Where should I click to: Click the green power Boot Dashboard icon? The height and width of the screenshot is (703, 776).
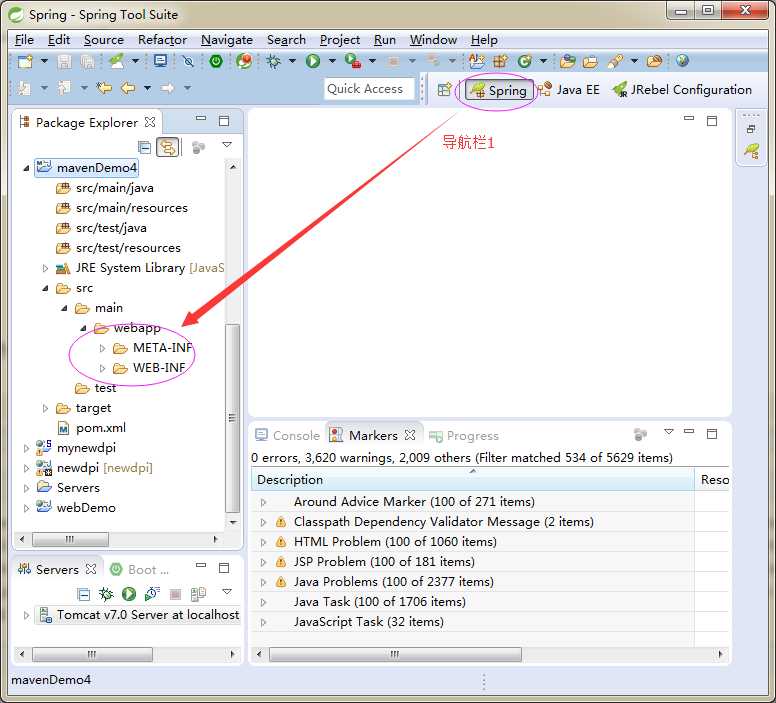pos(216,61)
